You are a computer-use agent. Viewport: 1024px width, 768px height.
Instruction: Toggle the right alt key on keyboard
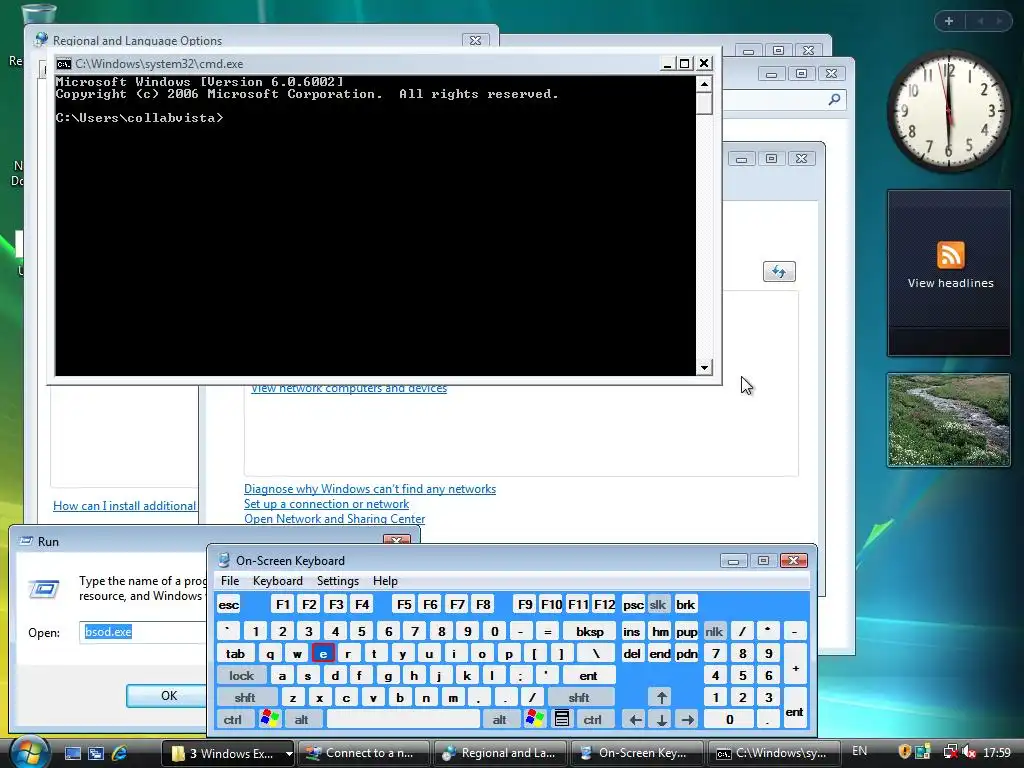point(500,720)
